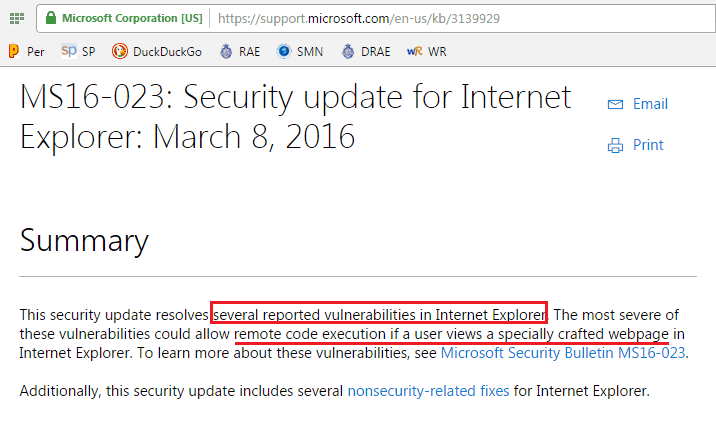Click the Print link text
716x427 pixels.
click(648, 145)
